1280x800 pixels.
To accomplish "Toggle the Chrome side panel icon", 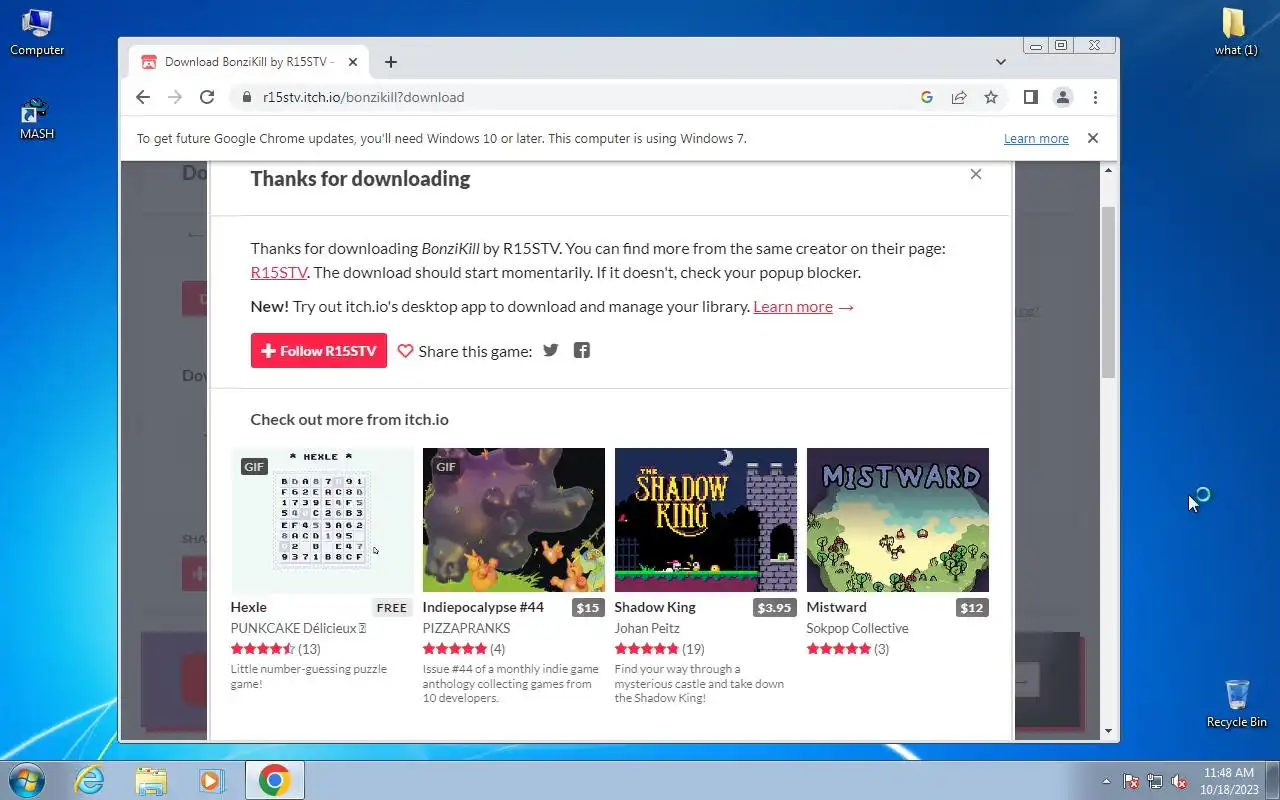I will (1030, 97).
